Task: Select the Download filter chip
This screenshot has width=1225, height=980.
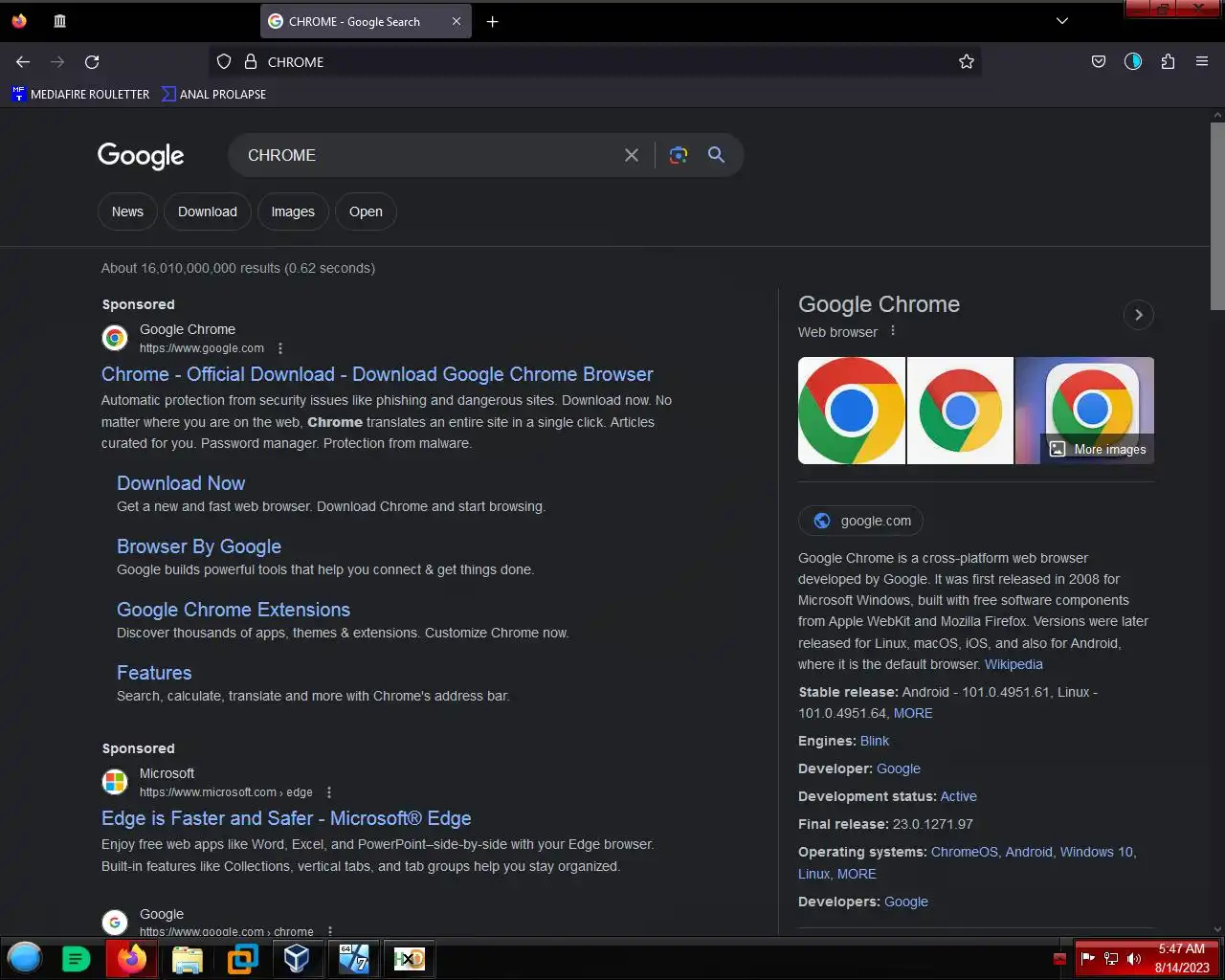Action: (208, 212)
